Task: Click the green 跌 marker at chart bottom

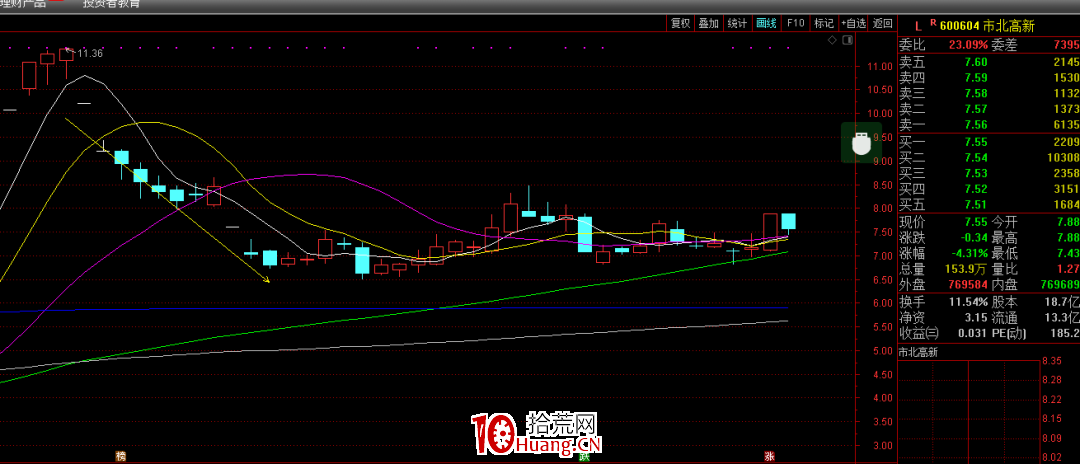Action: [x=583, y=456]
